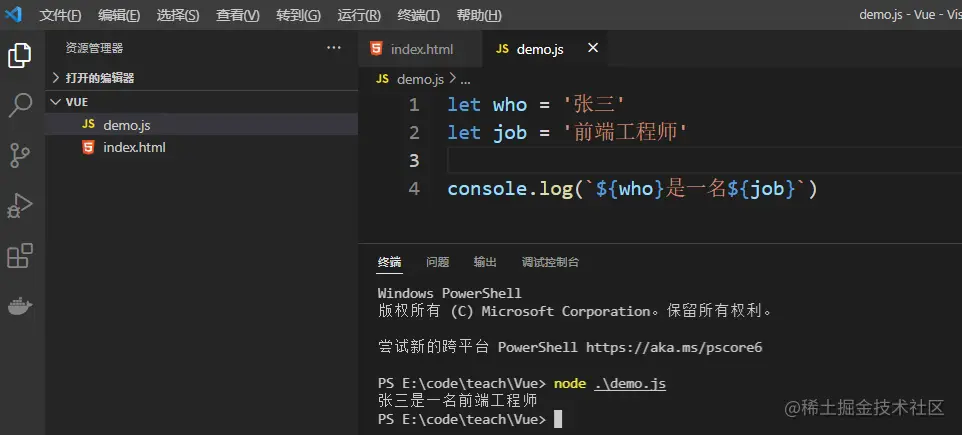Image resolution: width=962 pixels, height=435 pixels.
Task: Switch to the index.html editor tab
Action: (420, 48)
